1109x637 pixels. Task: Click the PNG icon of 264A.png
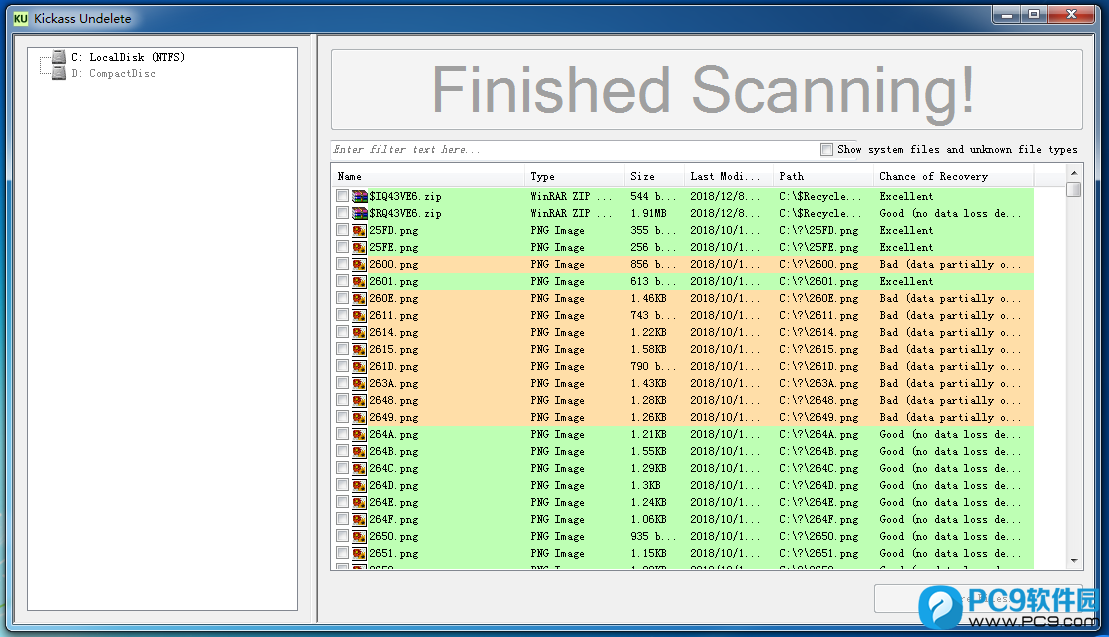pyautogui.click(x=360, y=435)
